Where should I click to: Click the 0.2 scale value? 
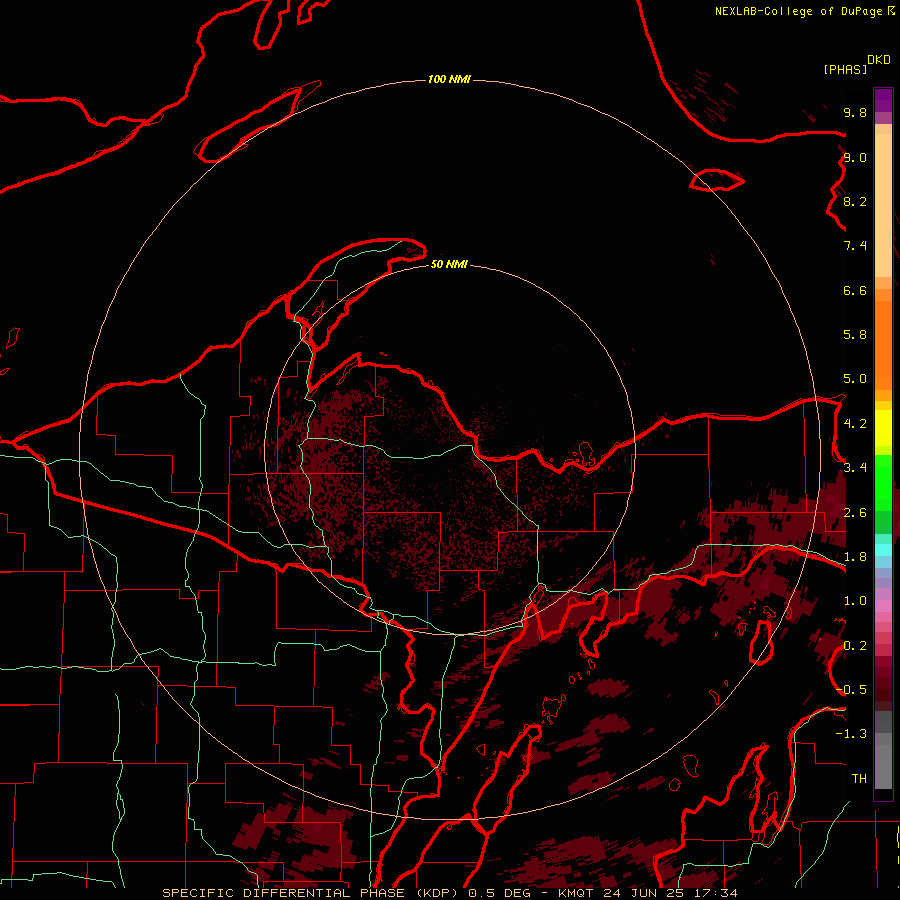click(x=855, y=646)
